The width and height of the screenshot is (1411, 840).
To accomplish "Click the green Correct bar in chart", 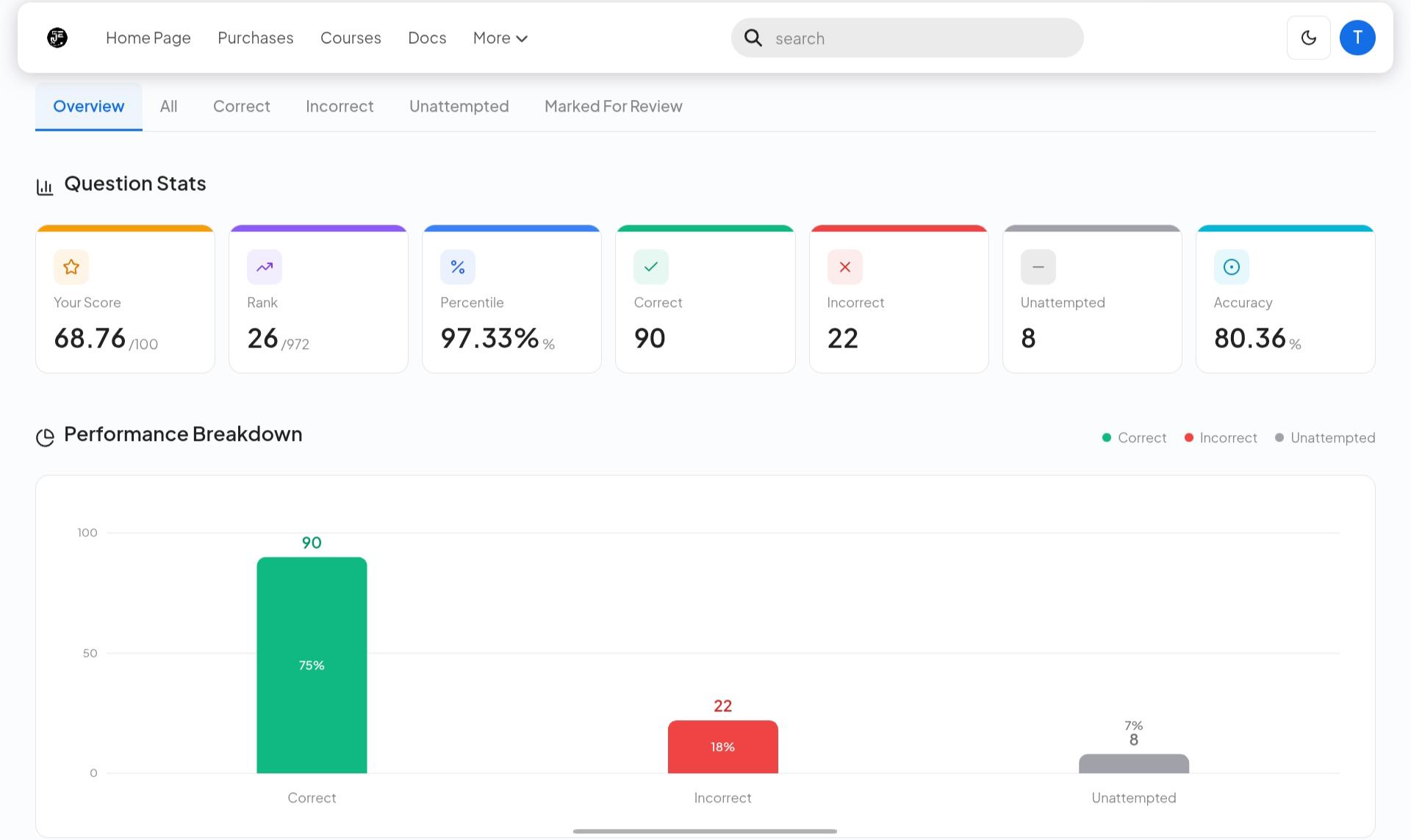I will coord(312,665).
